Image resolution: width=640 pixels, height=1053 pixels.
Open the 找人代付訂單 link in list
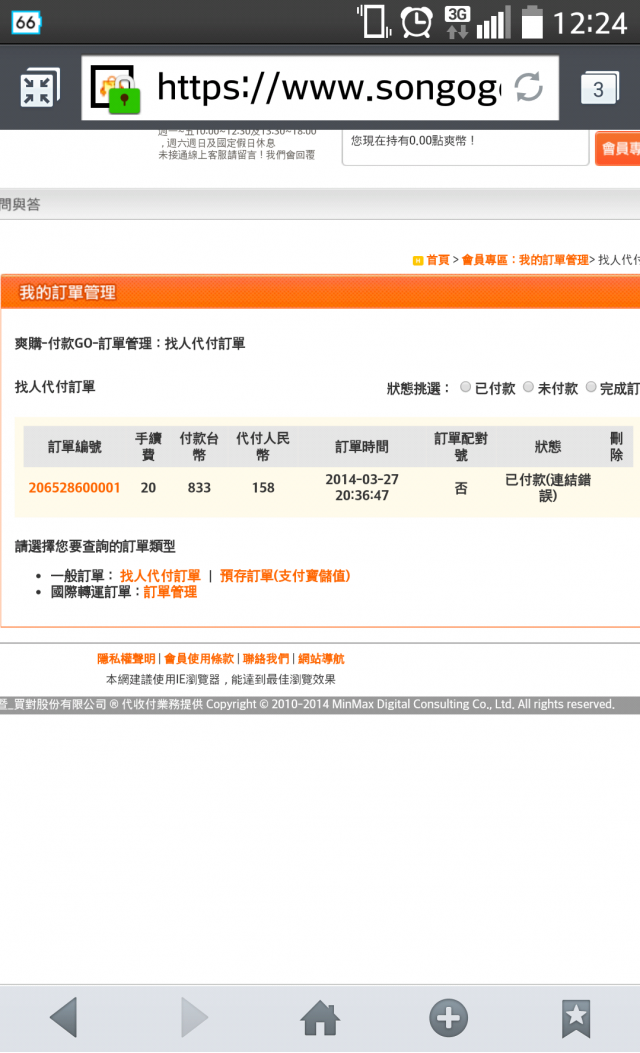coord(160,576)
